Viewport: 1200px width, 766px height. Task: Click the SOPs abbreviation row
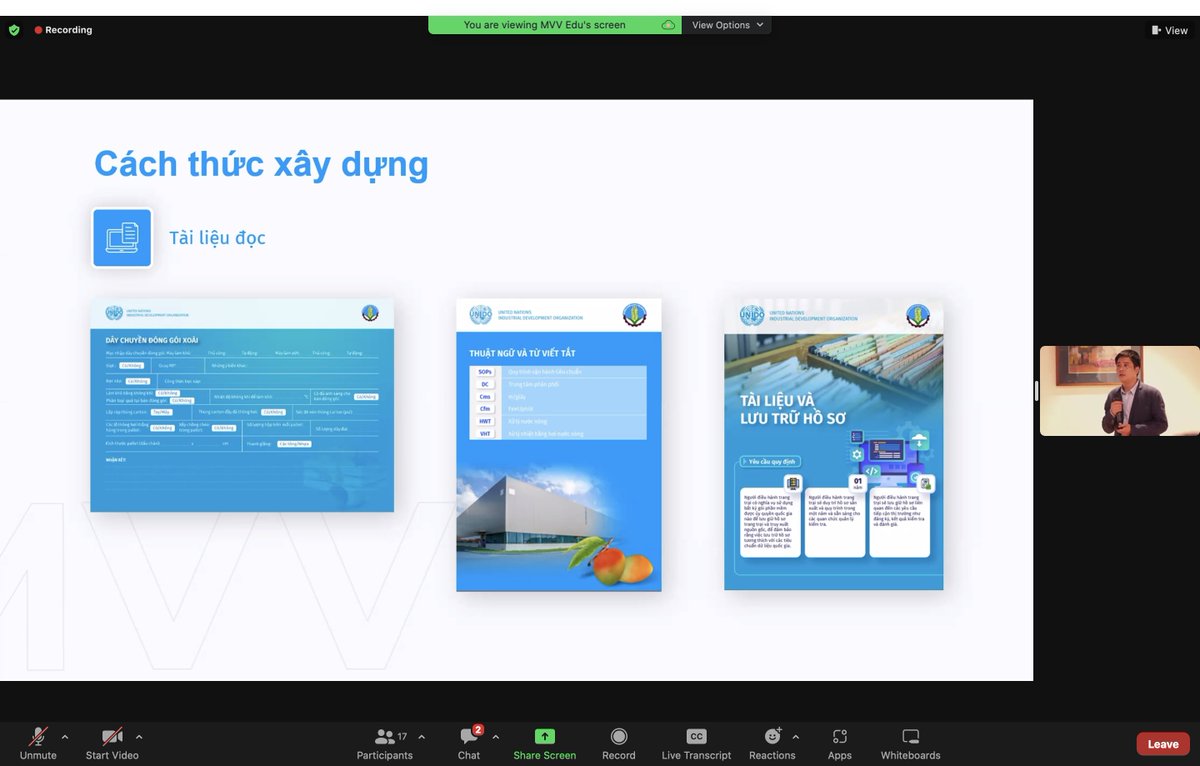point(558,372)
